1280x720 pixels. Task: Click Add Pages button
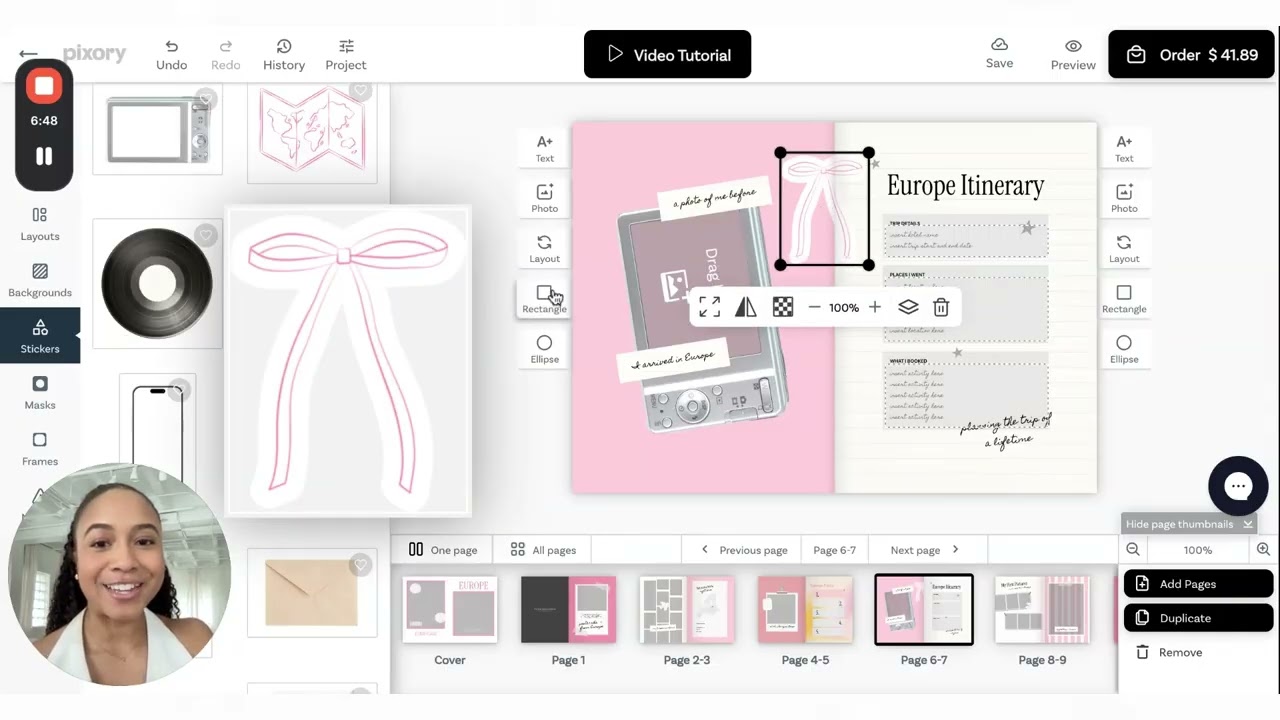[x=1199, y=584]
